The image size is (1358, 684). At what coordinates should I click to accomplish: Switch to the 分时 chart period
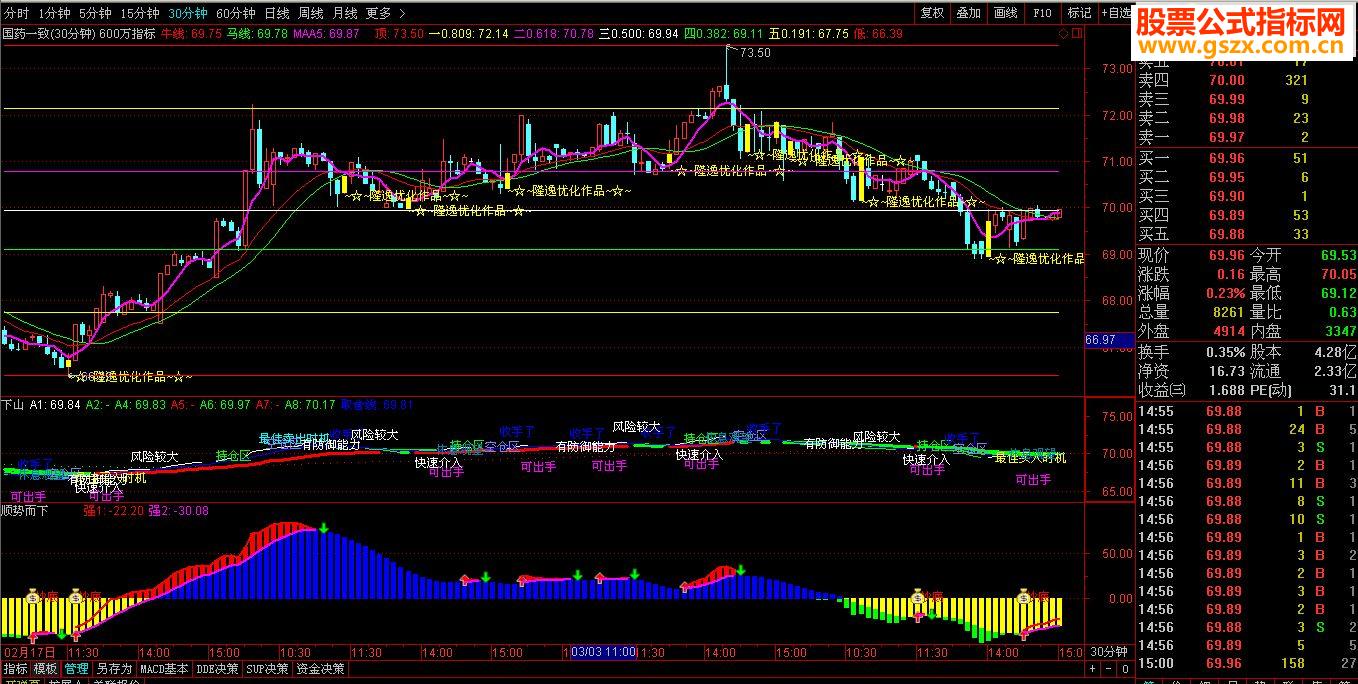tap(17, 13)
